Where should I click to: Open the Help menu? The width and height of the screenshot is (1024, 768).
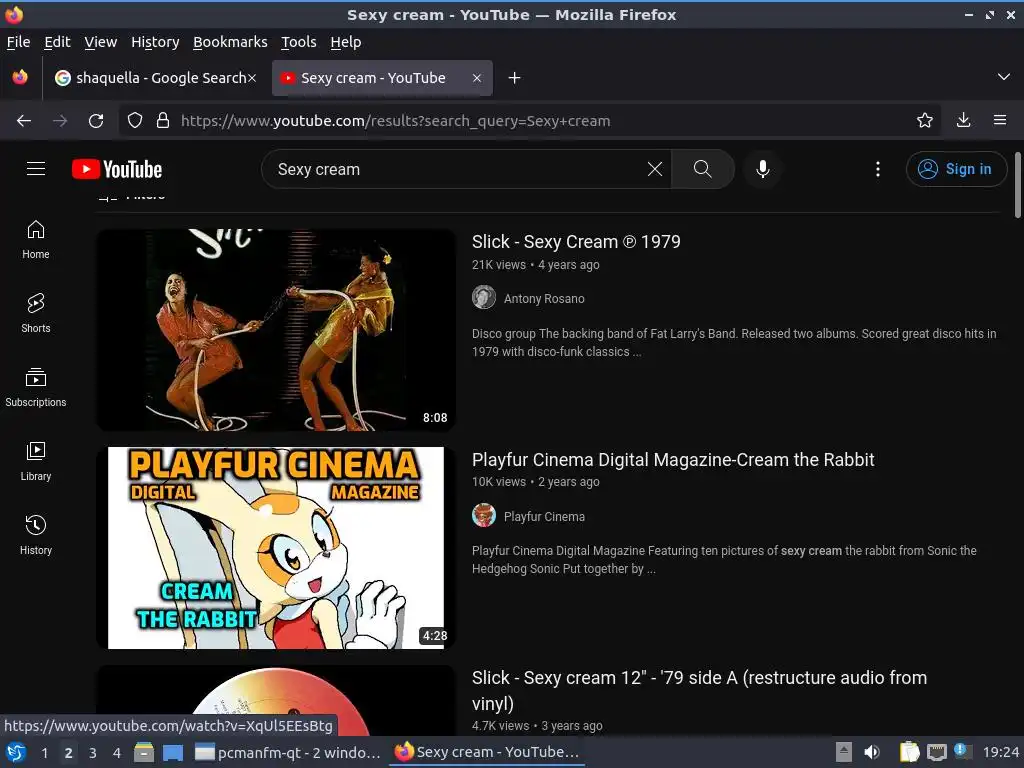(345, 42)
